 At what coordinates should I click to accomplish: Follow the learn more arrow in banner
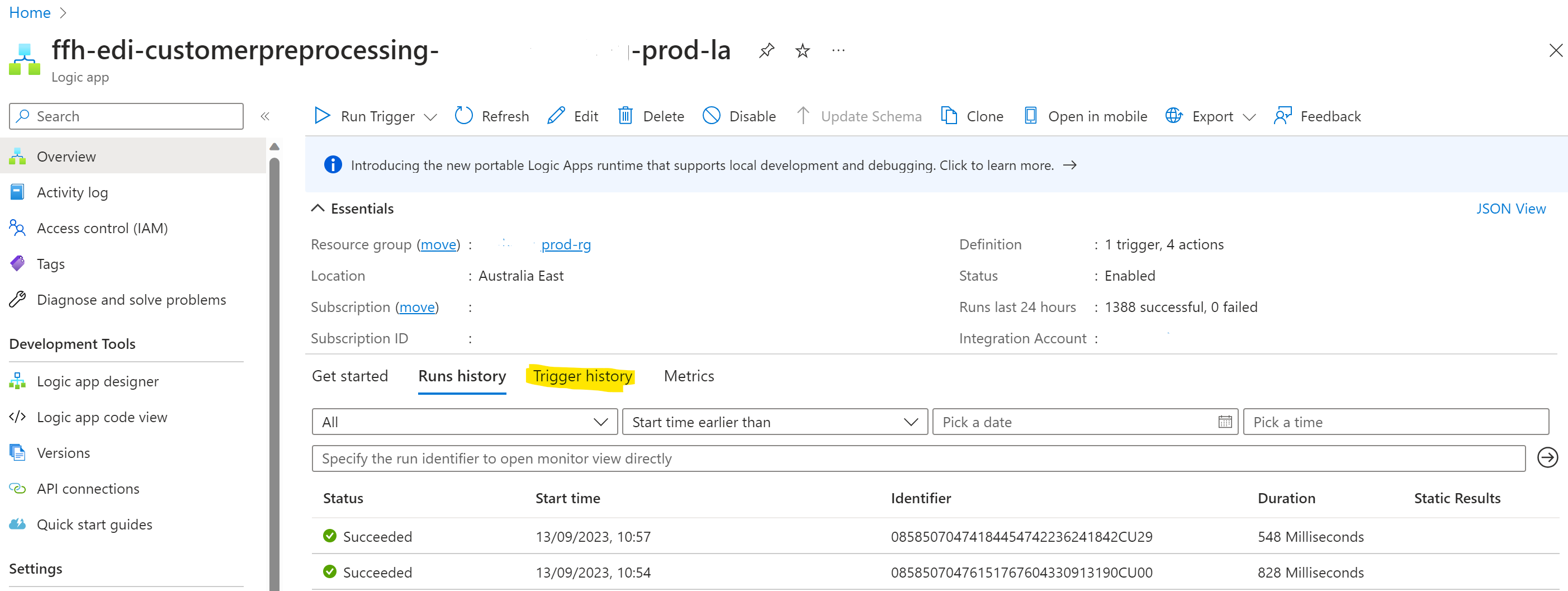pos(1069,165)
